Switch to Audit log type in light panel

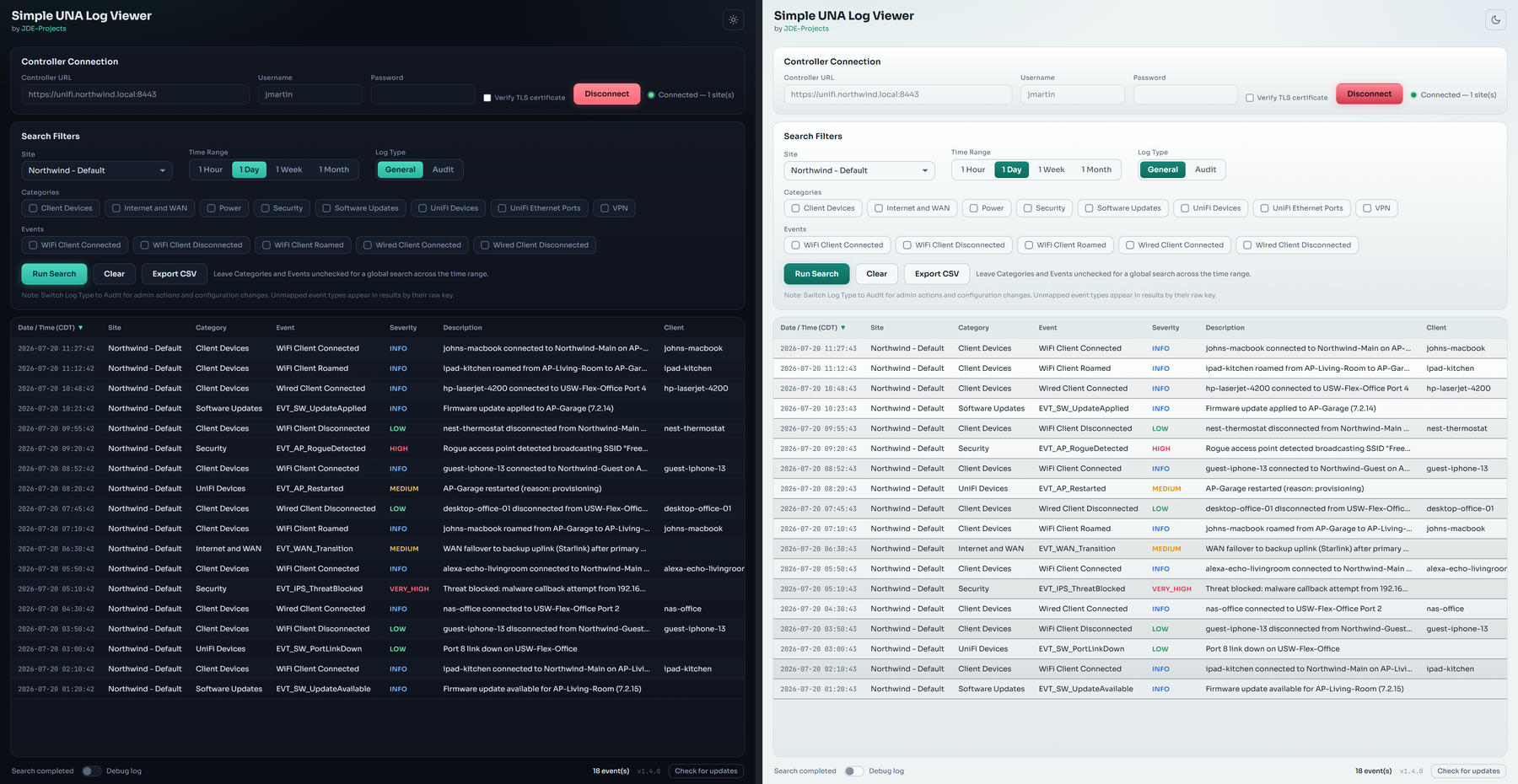point(1205,169)
